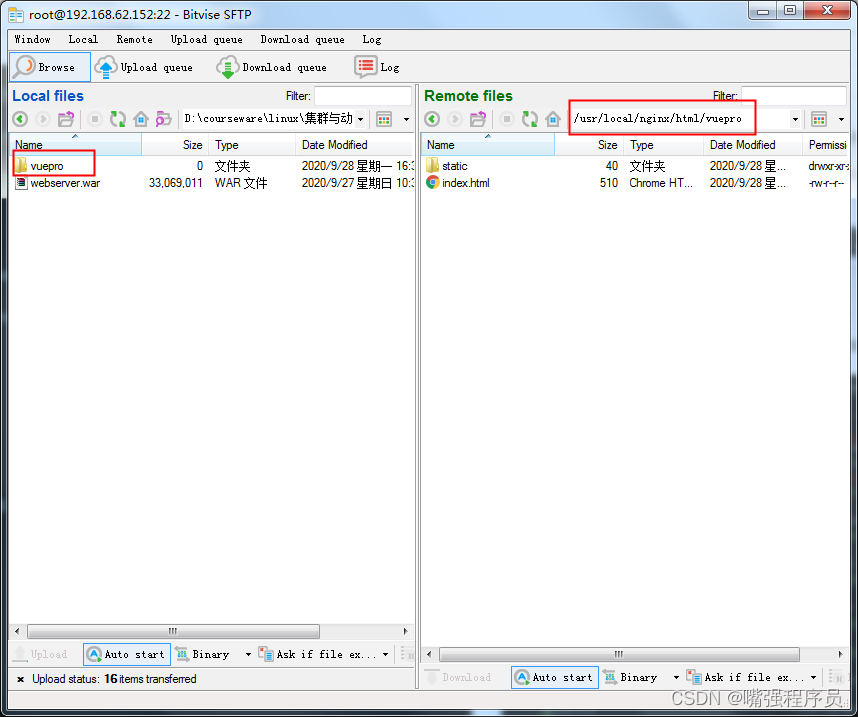Screen dimensions: 858x717
Task: Sort Remote files by Name column
Action: pyautogui.click(x=488, y=145)
